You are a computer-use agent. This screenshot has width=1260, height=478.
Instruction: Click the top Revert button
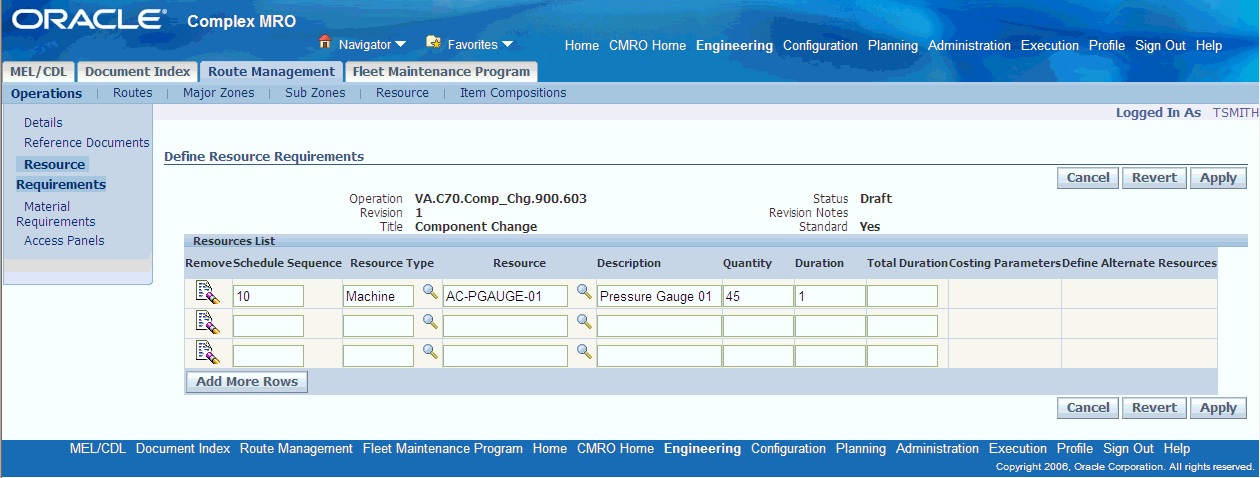tap(1154, 178)
